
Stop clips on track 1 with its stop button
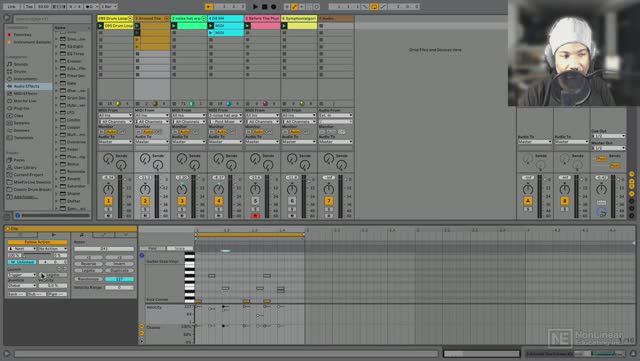point(100,104)
